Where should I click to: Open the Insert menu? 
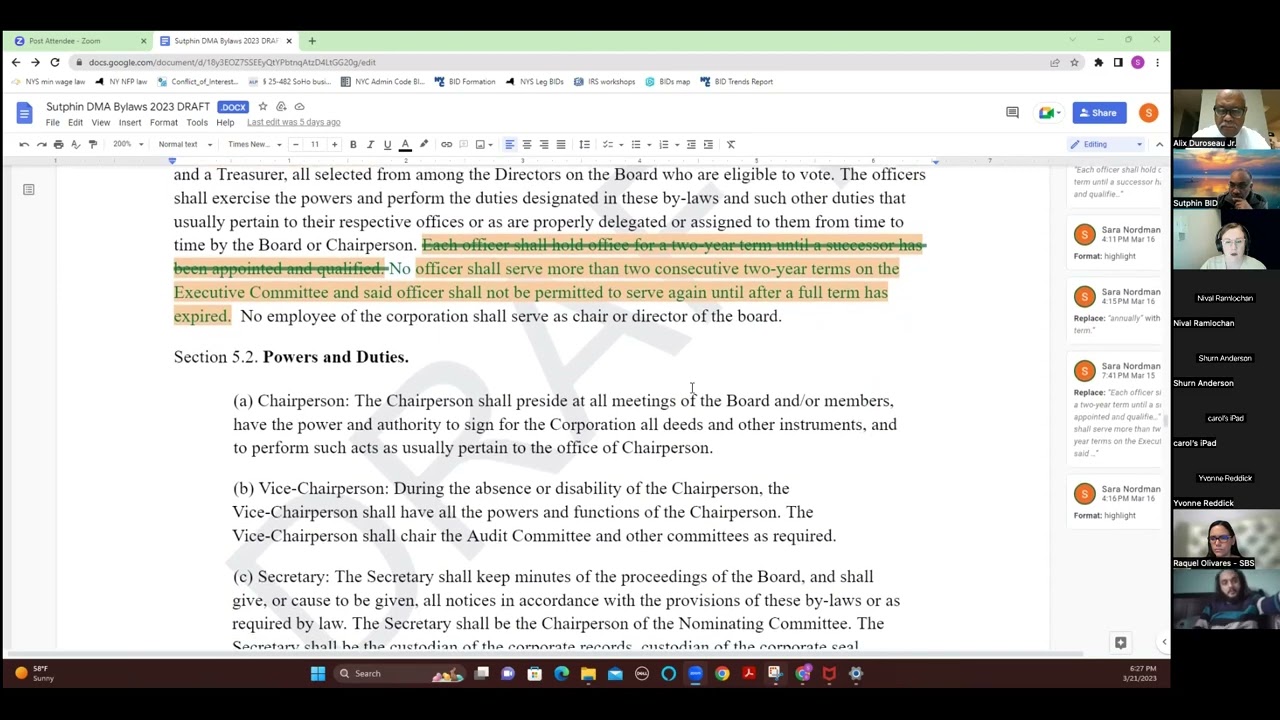(x=130, y=122)
